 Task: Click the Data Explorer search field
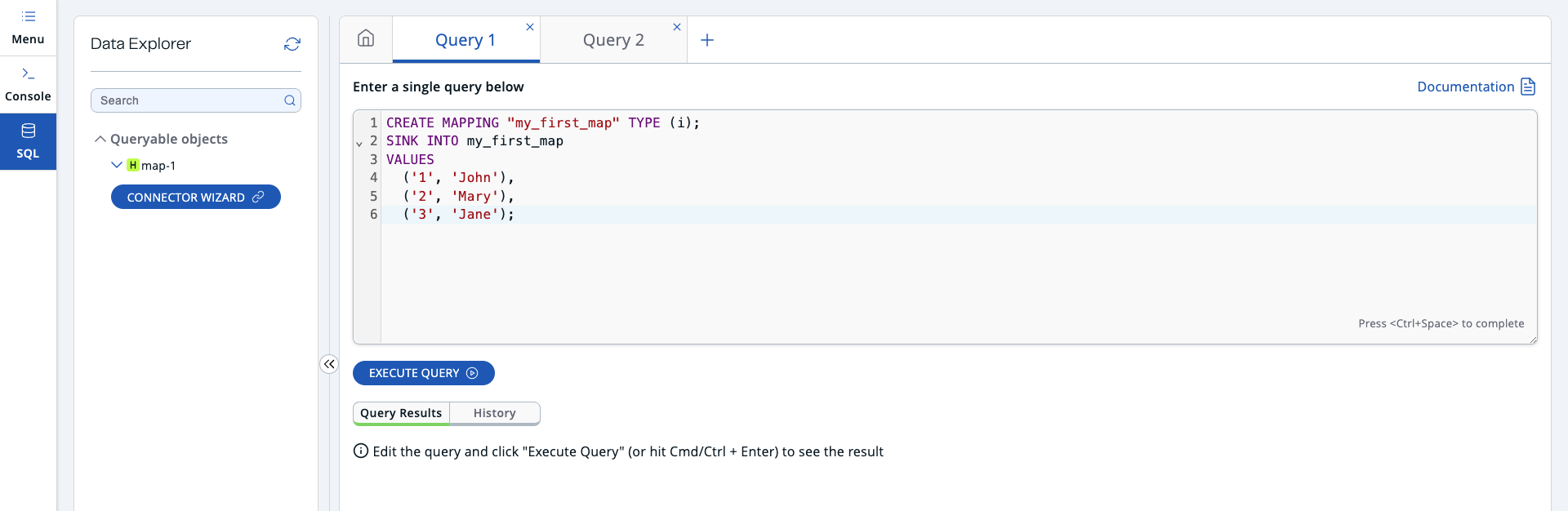coord(188,100)
